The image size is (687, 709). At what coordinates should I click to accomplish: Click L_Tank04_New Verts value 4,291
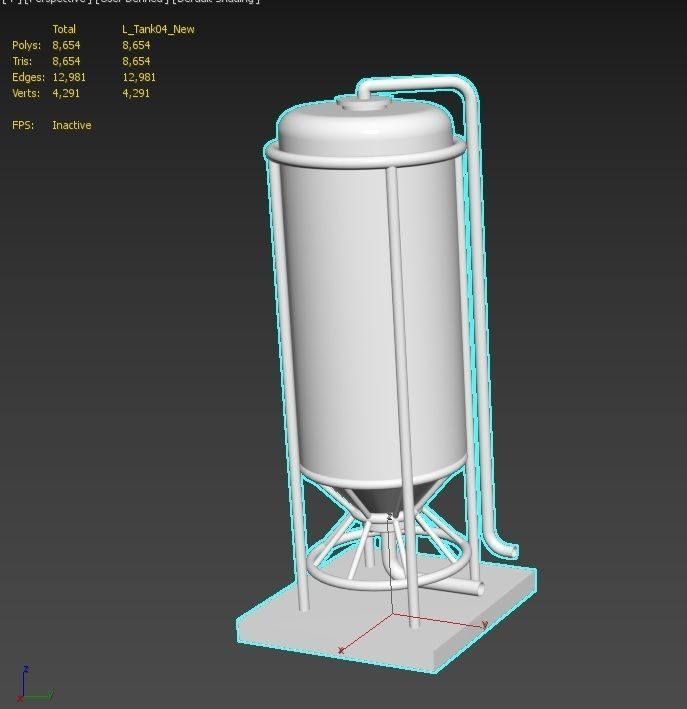tap(136, 93)
